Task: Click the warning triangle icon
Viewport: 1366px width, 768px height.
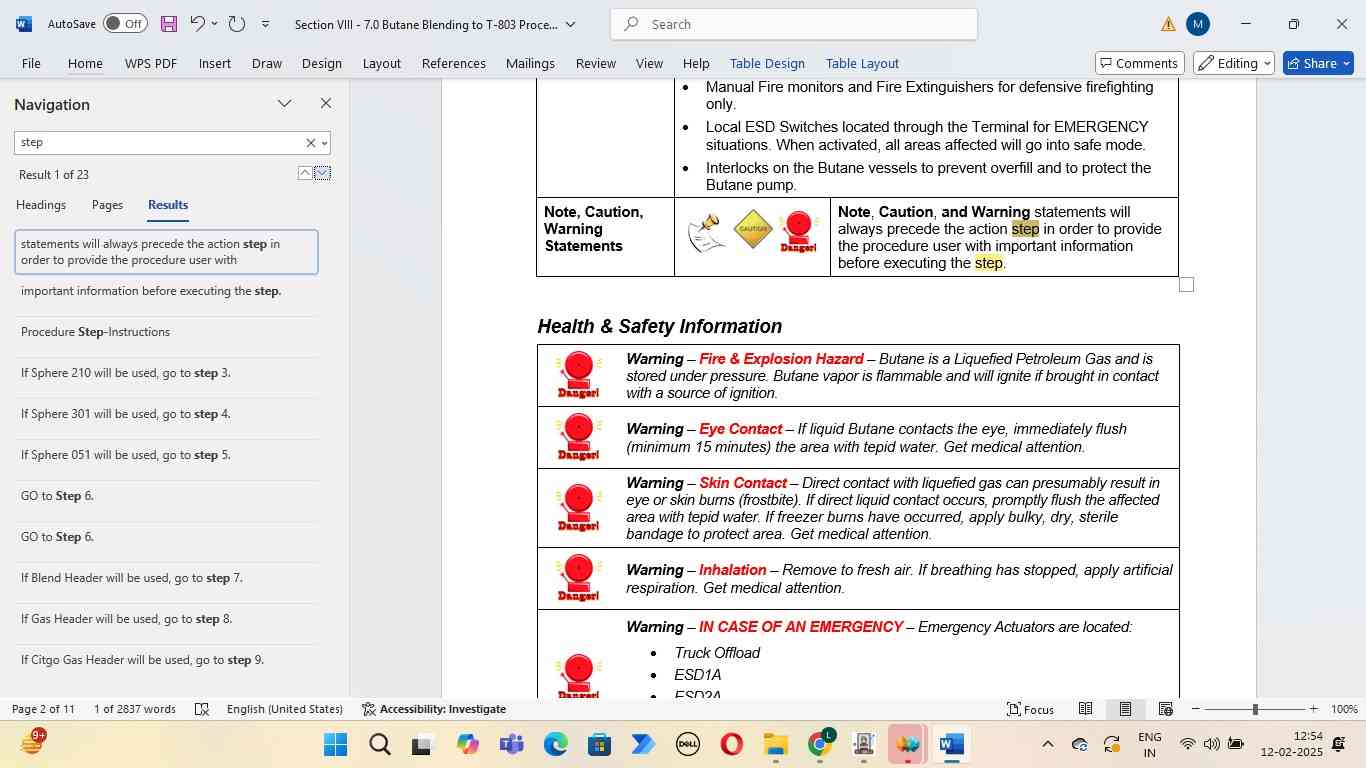Action: (x=1168, y=24)
